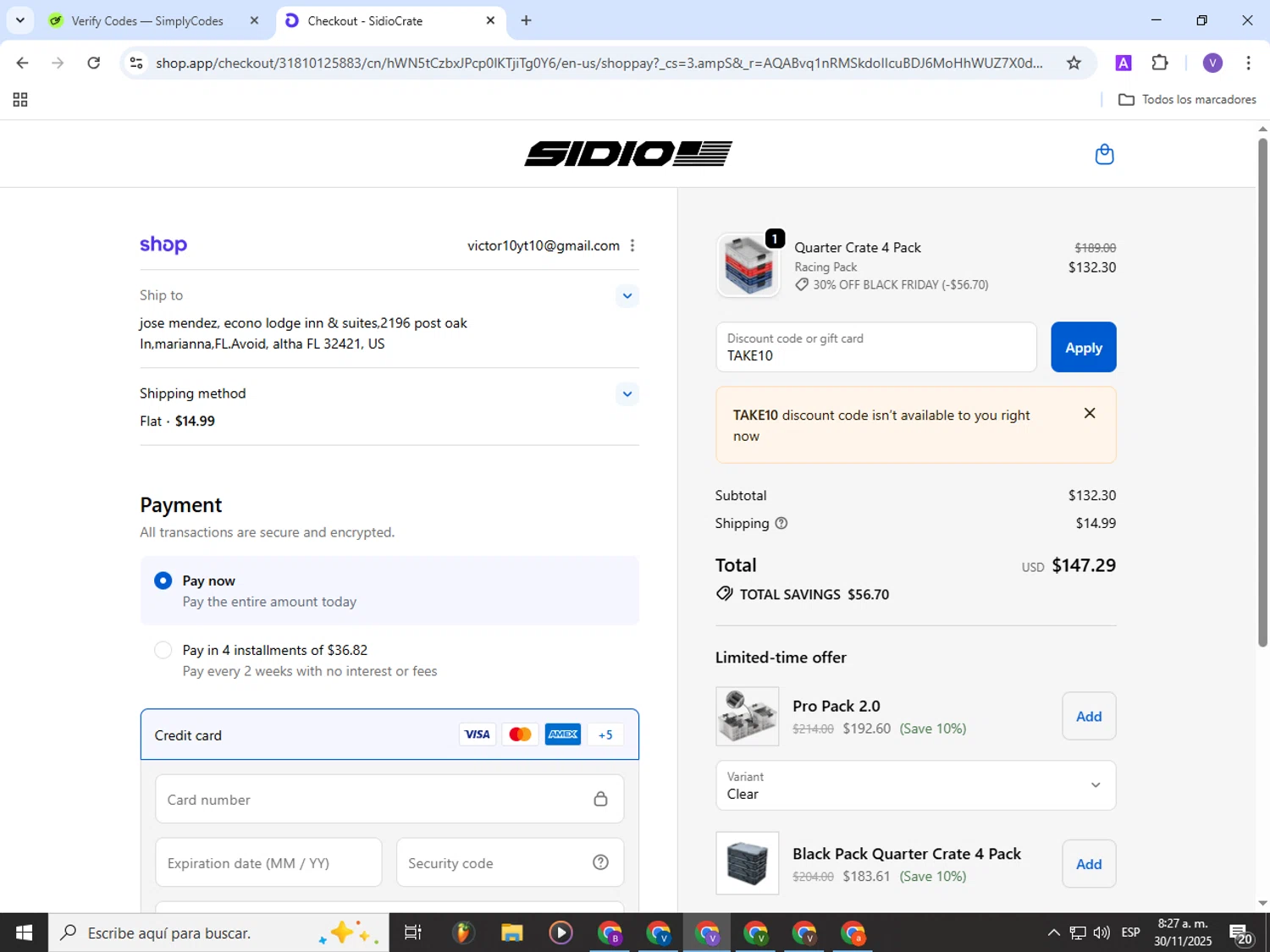
Task: Close the Verify Codes tab
Action: coord(254,20)
